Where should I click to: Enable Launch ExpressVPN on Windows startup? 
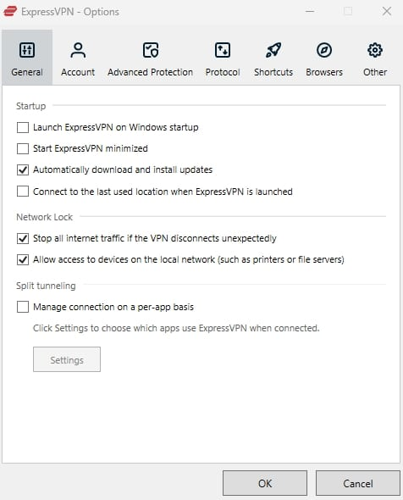coord(23,127)
